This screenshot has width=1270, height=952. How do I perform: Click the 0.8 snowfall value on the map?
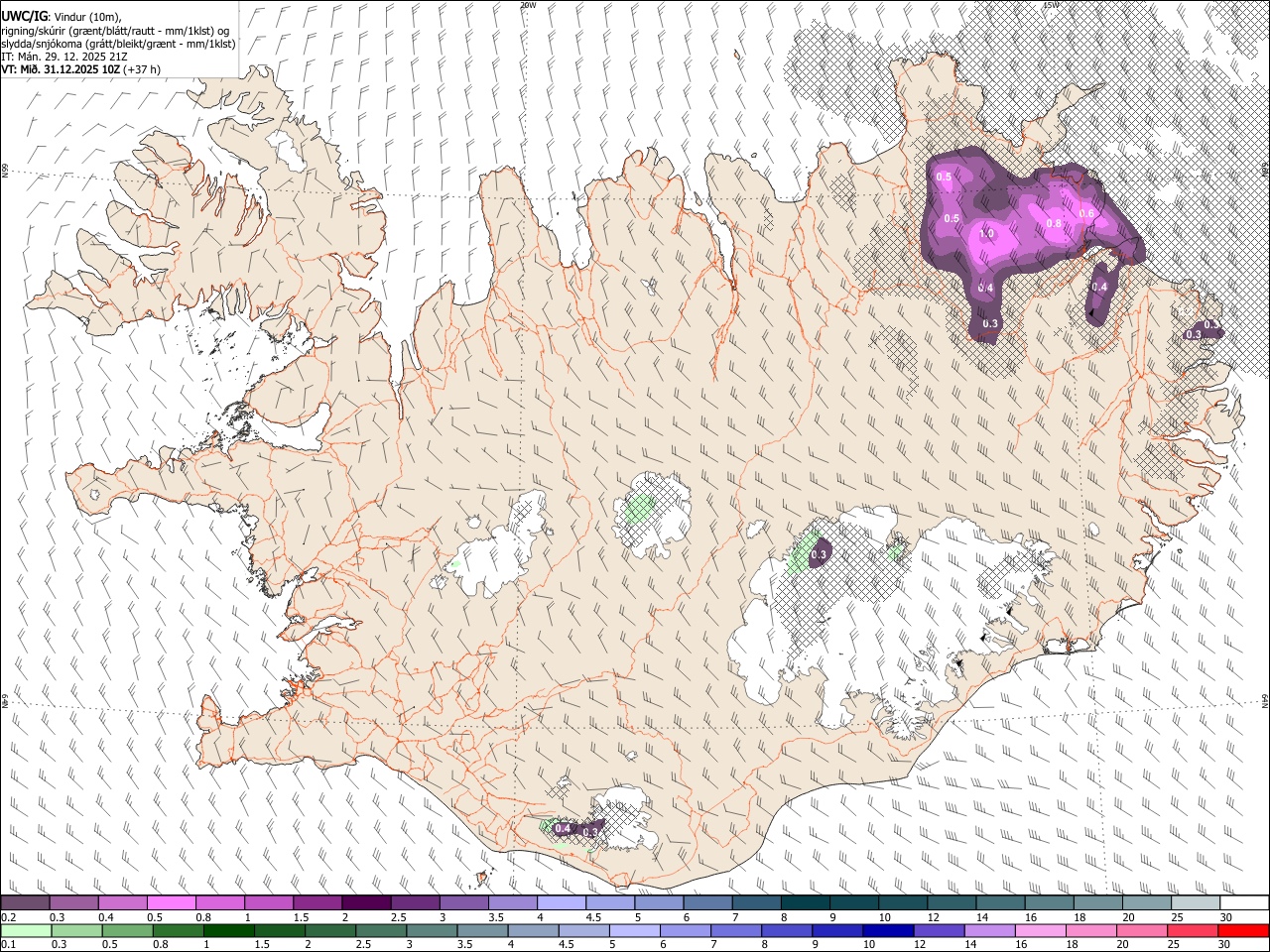pos(1054,224)
